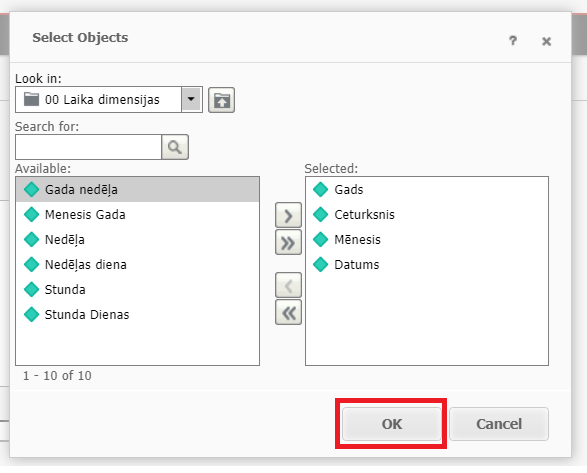Click the Cancel button
587x473 pixels.
coord(499,424)
